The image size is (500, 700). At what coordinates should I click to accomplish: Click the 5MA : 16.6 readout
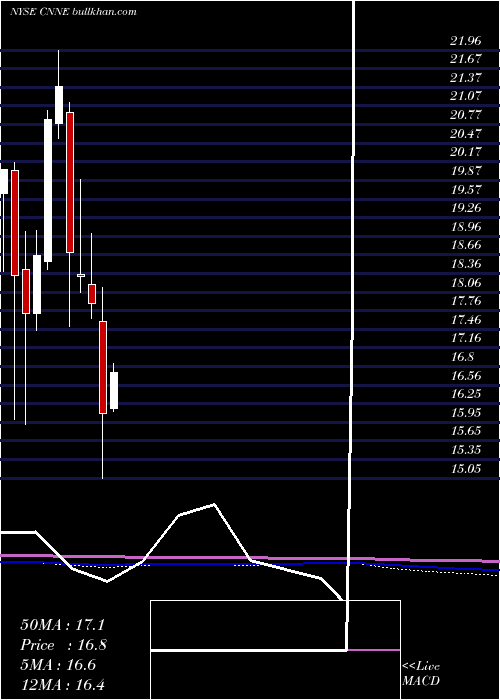(58, 665)
